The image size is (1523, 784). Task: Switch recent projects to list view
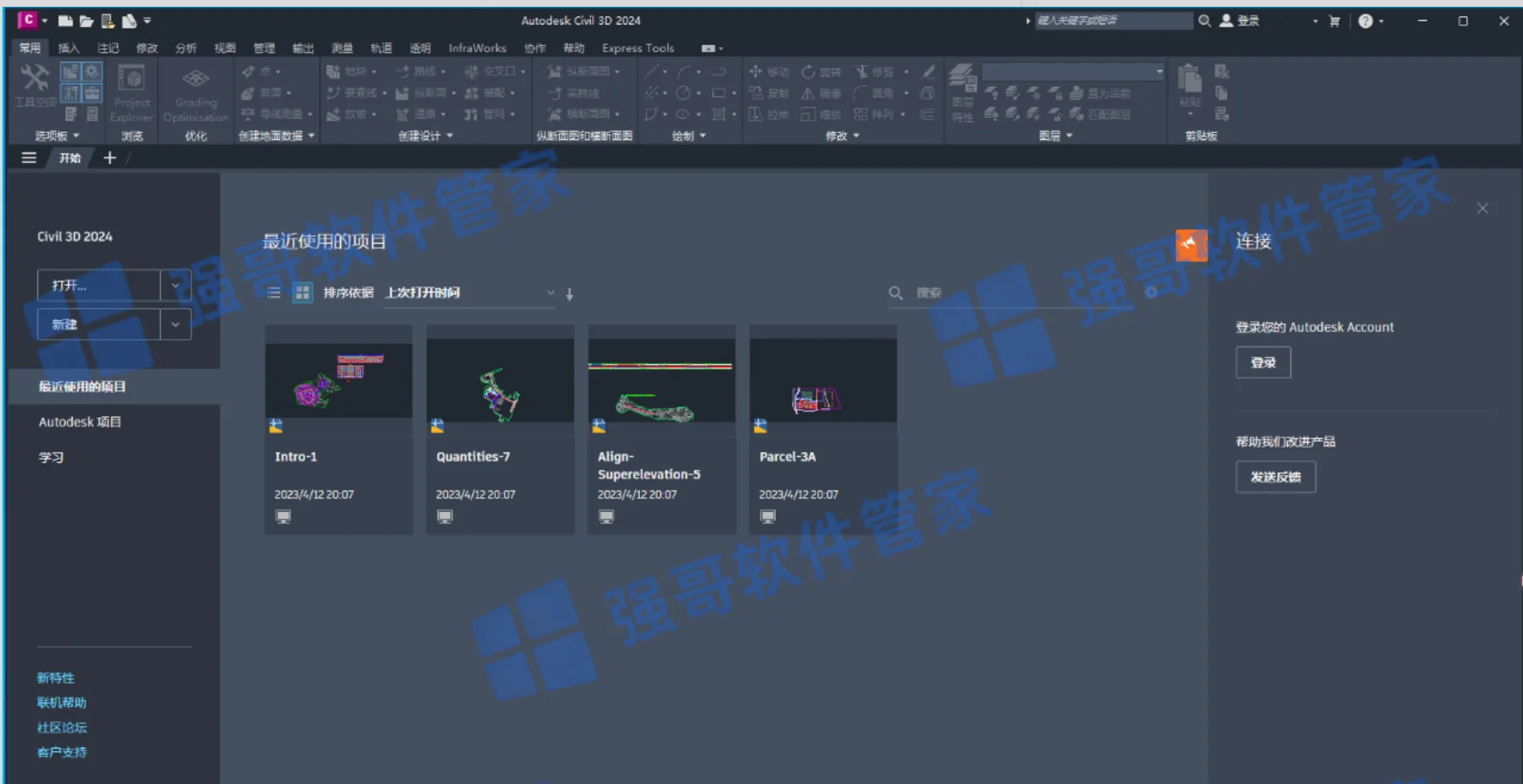point(274,293)
